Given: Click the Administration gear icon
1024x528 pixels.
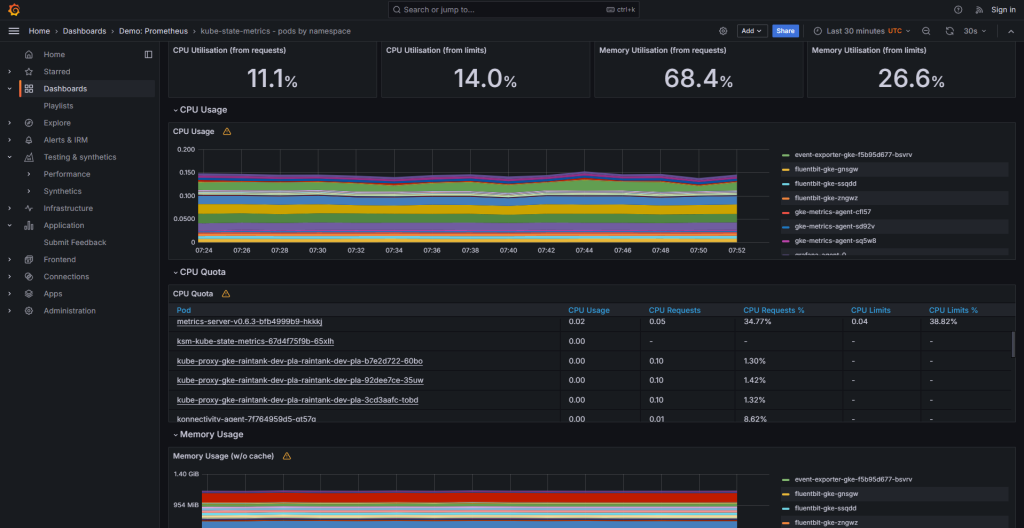Looking at the screenshot, I should coord(29,310).
